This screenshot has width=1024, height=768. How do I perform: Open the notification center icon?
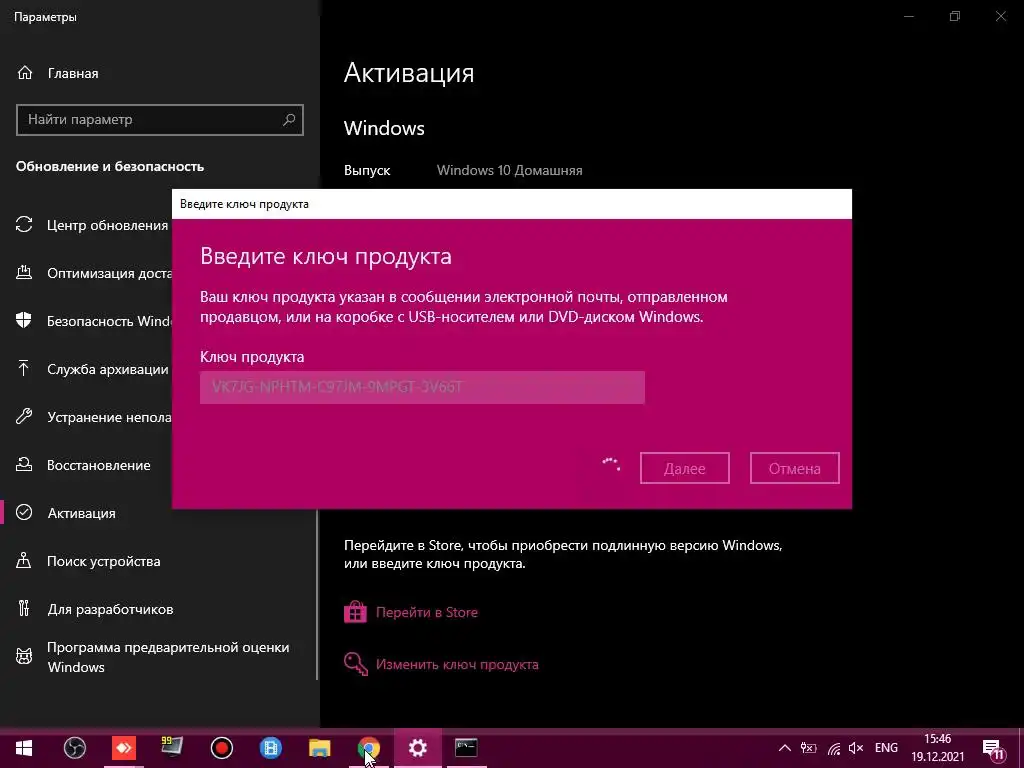coord(993,748)
